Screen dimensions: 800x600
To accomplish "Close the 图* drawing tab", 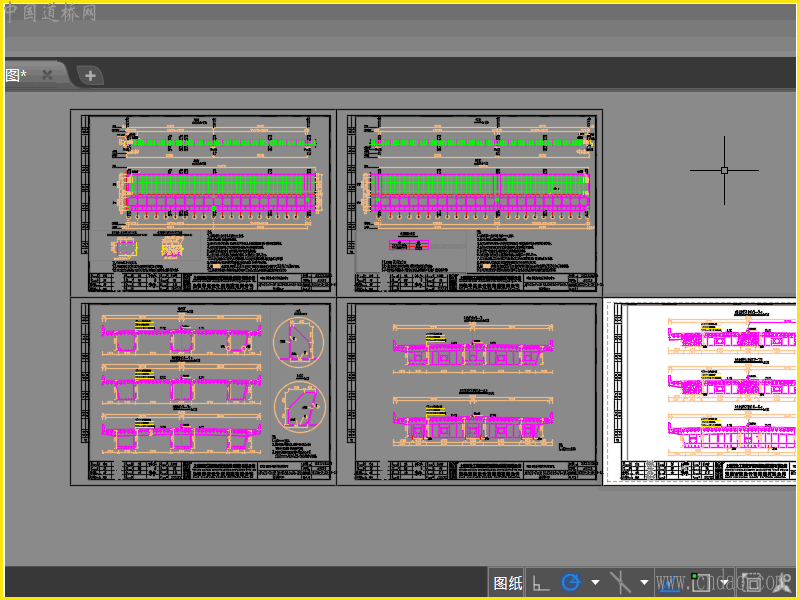I will click(47, 75).
